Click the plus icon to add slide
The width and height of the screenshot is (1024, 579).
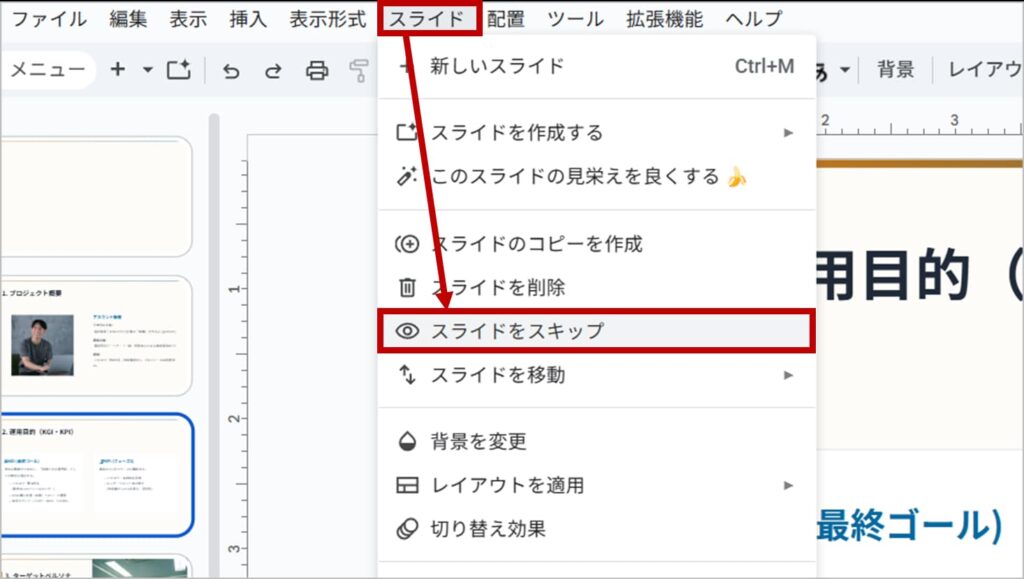[118, 69]
